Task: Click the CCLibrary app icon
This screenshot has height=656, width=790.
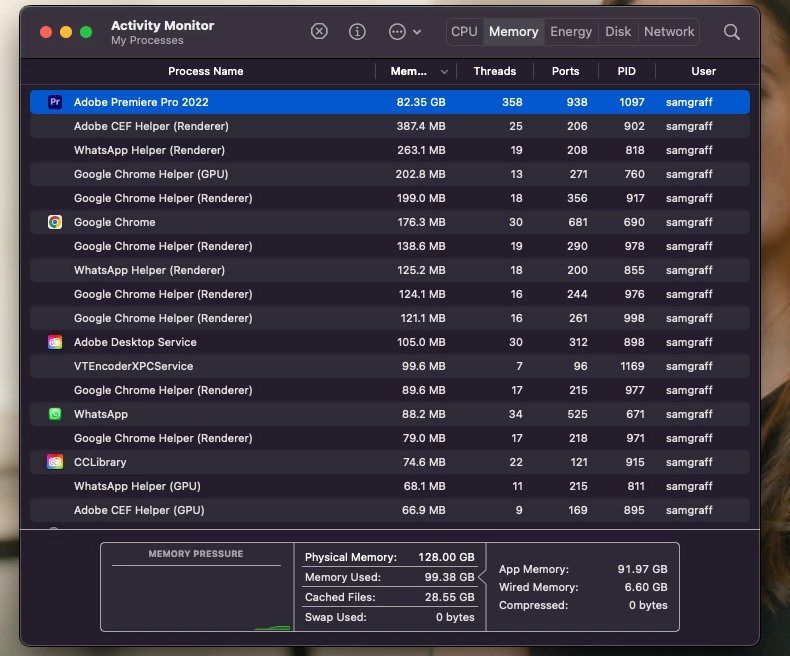Action: click(x=55, y=462)
